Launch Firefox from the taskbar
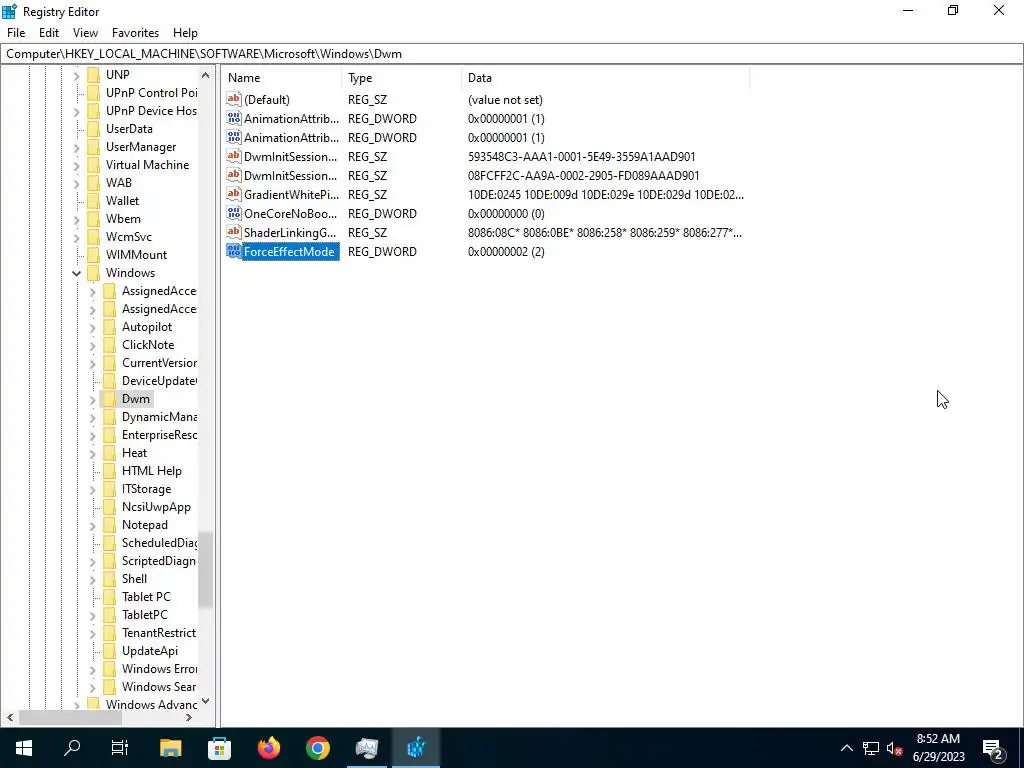1024x768 pixels. point(268,748)
